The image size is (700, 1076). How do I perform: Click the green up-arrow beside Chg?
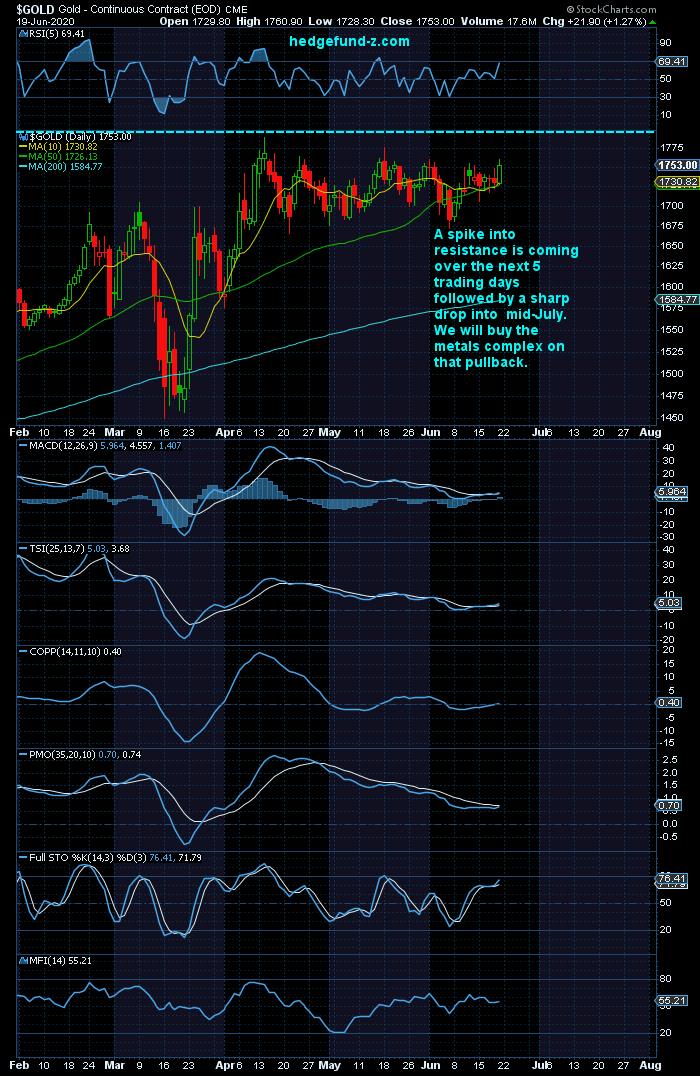pos(652,22)
